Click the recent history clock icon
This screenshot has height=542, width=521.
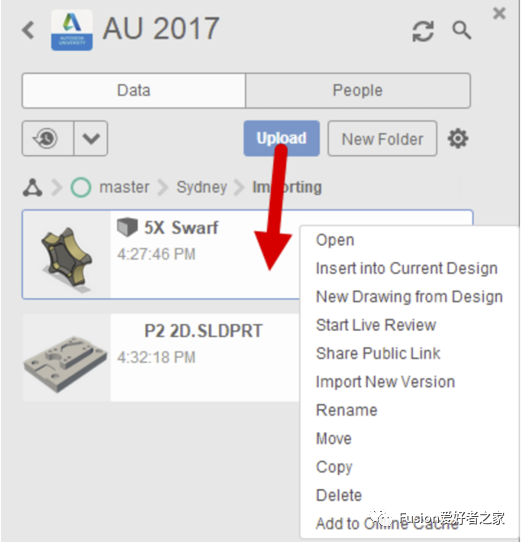tap(48, 138)
